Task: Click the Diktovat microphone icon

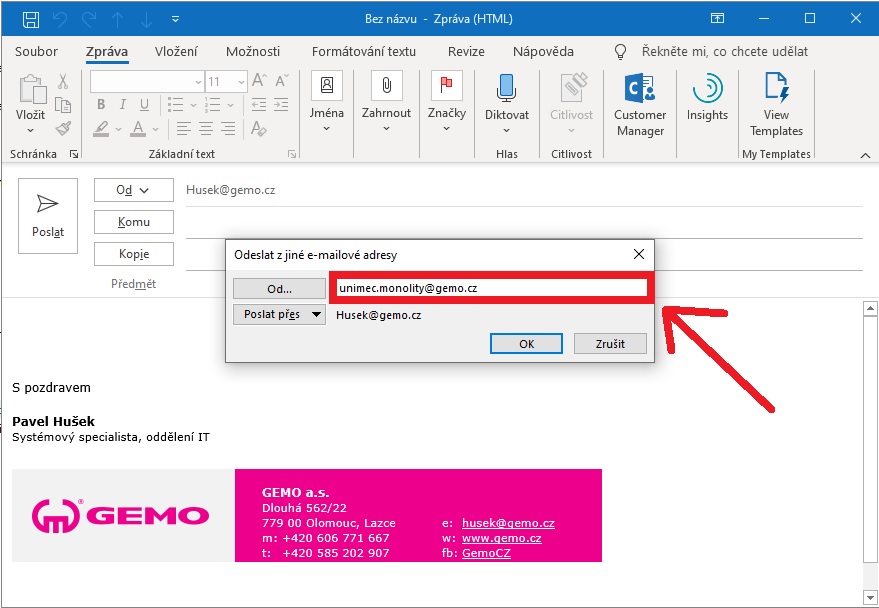Action: point(507,89)
